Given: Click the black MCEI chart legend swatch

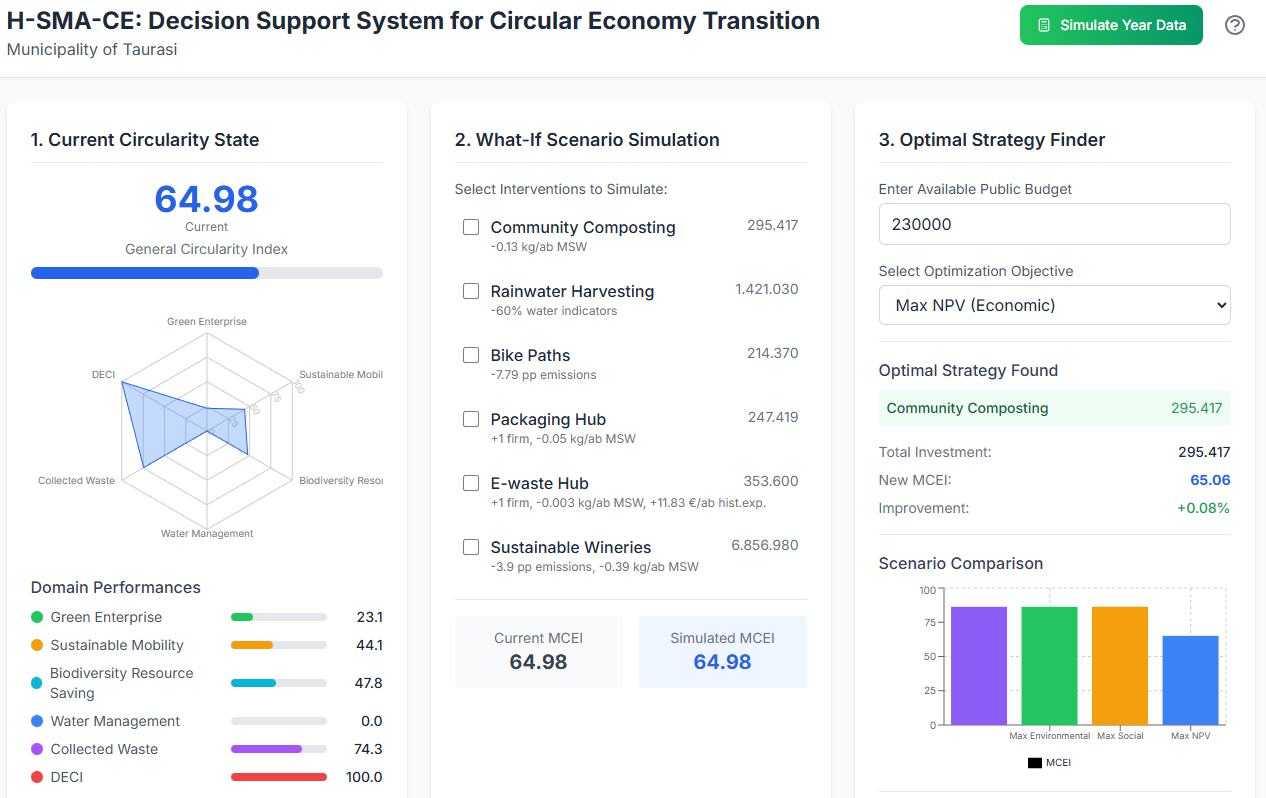Looking at the screenshot, I should click(1035, 763).
